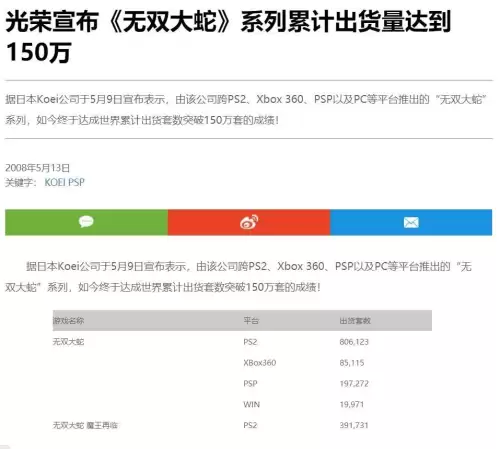Select the shipment value 391,731
This screenshot has width=500, height=449.
pos(354,425)
